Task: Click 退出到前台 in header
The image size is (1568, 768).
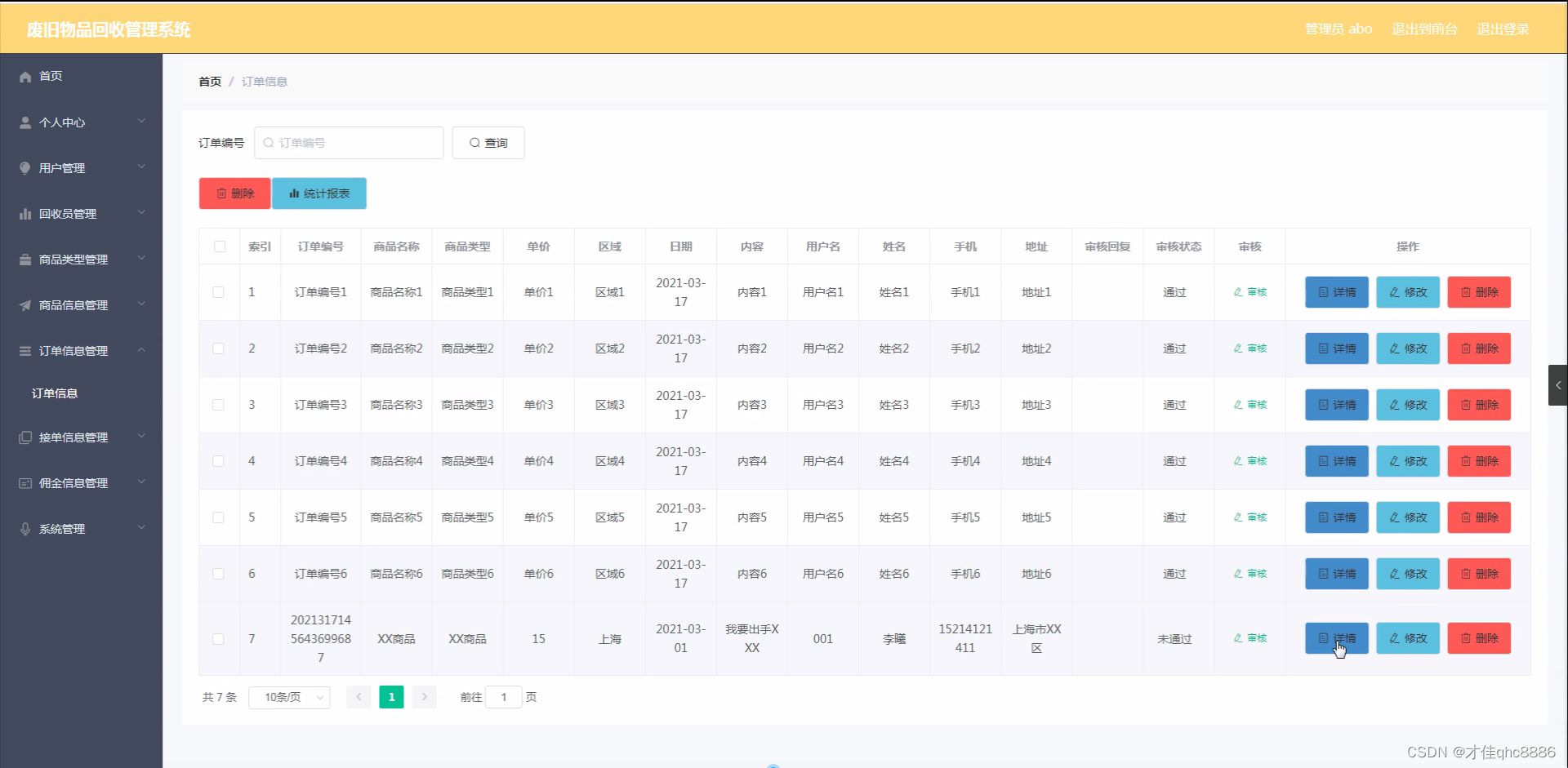Action: (1424, 29)
